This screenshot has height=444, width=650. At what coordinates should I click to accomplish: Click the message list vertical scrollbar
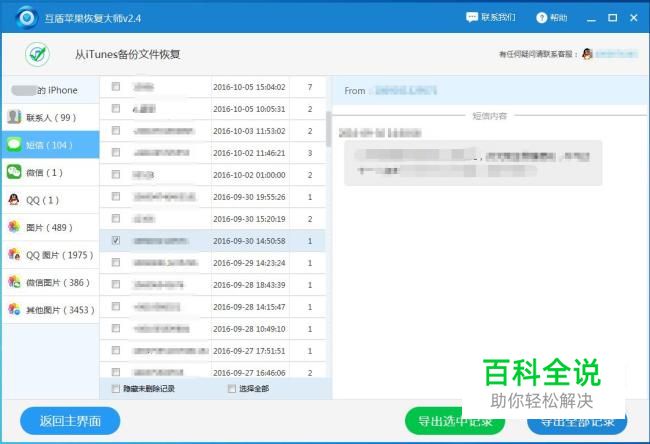329,129
